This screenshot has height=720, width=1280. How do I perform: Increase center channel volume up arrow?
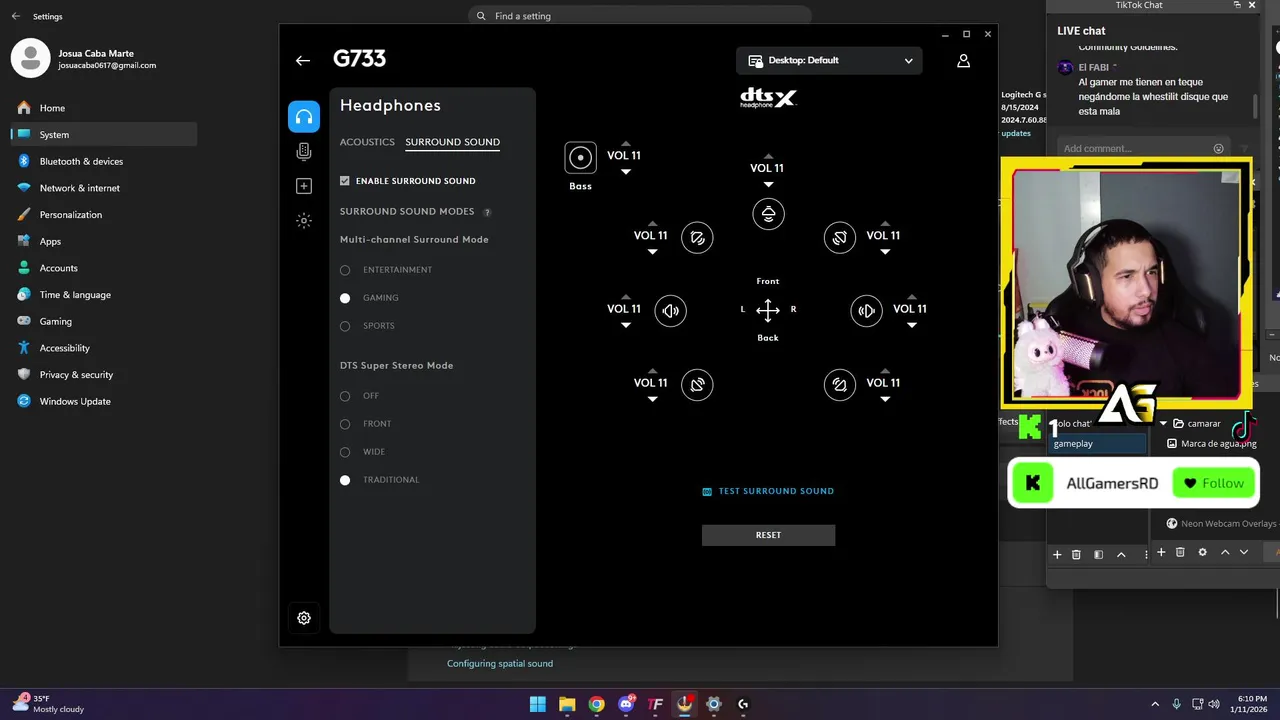pyautogui.click(x=768, y=156)
